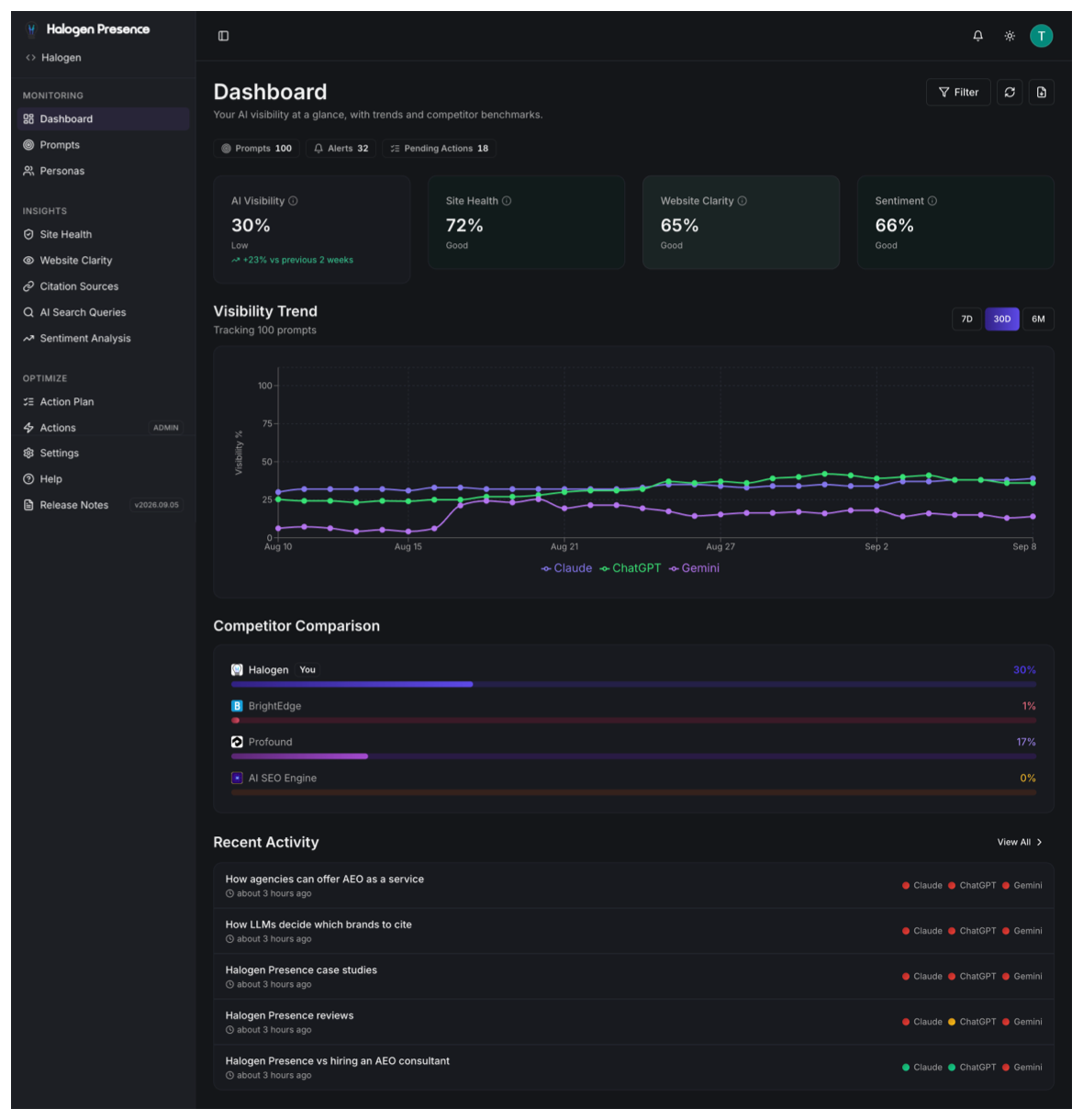Open the Website Clarity 65% card
This screenshot has width=1083, height=1120.
(741, 222)
